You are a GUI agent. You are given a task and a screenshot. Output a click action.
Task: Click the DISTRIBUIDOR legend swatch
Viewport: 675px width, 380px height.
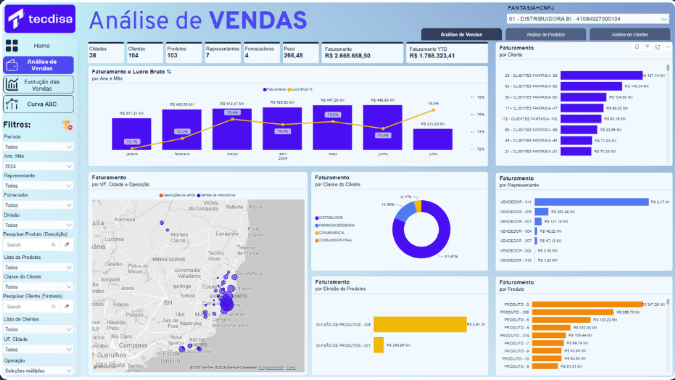tap(317, 218)
